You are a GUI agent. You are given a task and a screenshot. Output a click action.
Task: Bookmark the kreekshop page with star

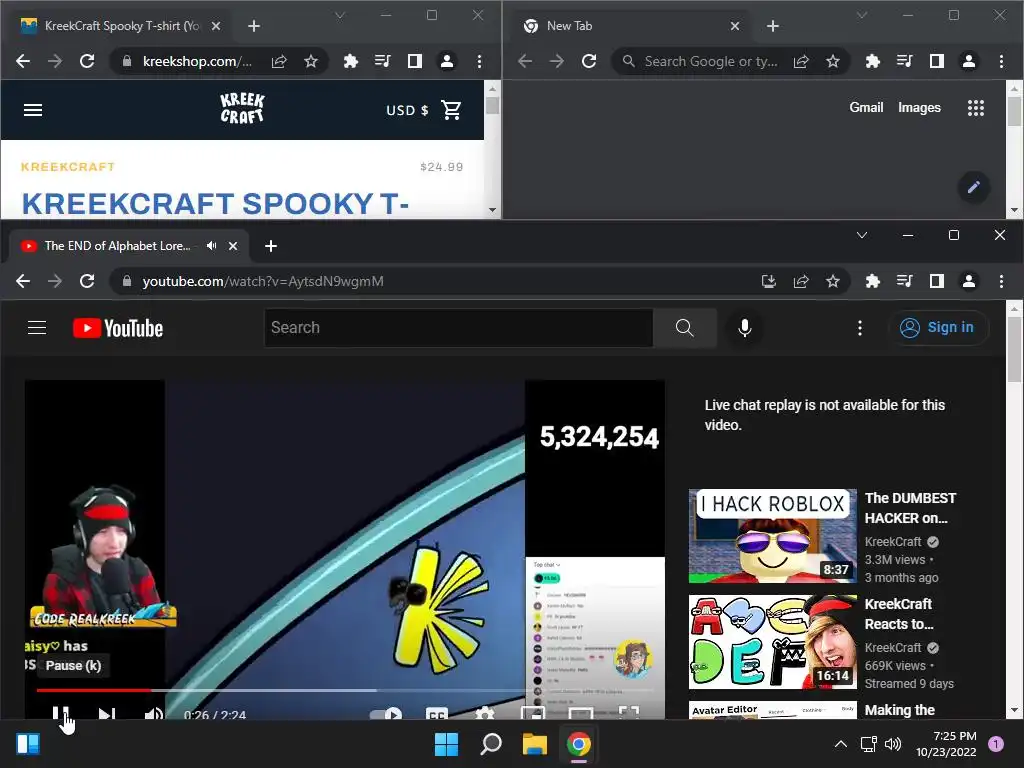[x=311, y=61]
